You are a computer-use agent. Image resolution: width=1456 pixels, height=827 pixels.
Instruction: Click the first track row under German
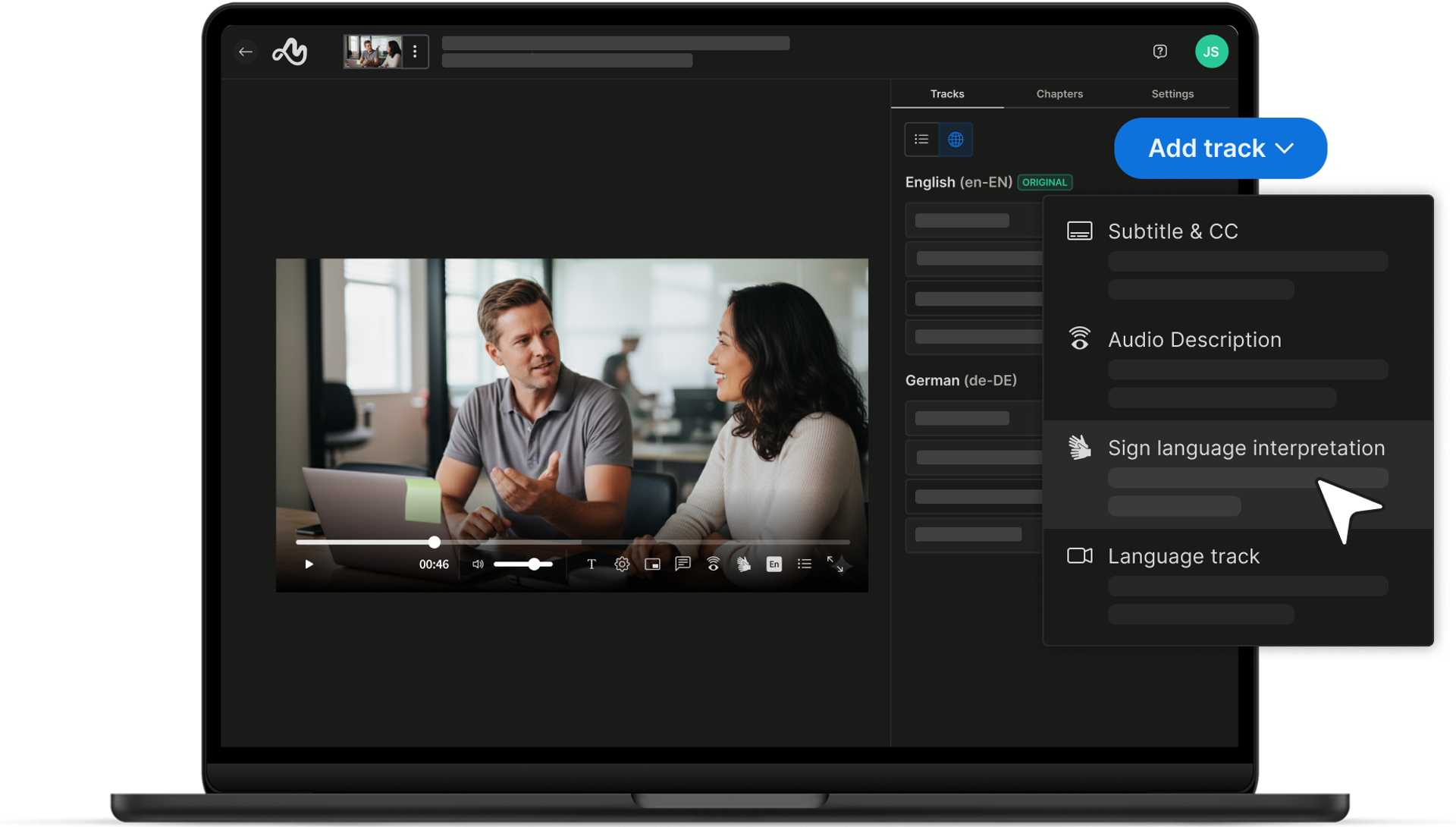[974, 418]
